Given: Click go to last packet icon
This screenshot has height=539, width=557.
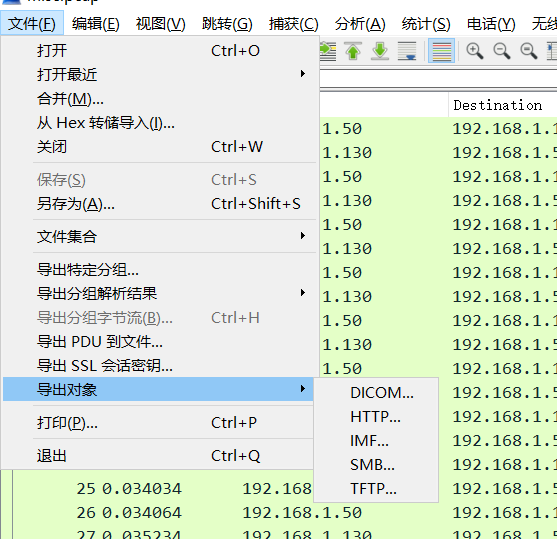Looking at the screenshot, I should click(380, 51).
